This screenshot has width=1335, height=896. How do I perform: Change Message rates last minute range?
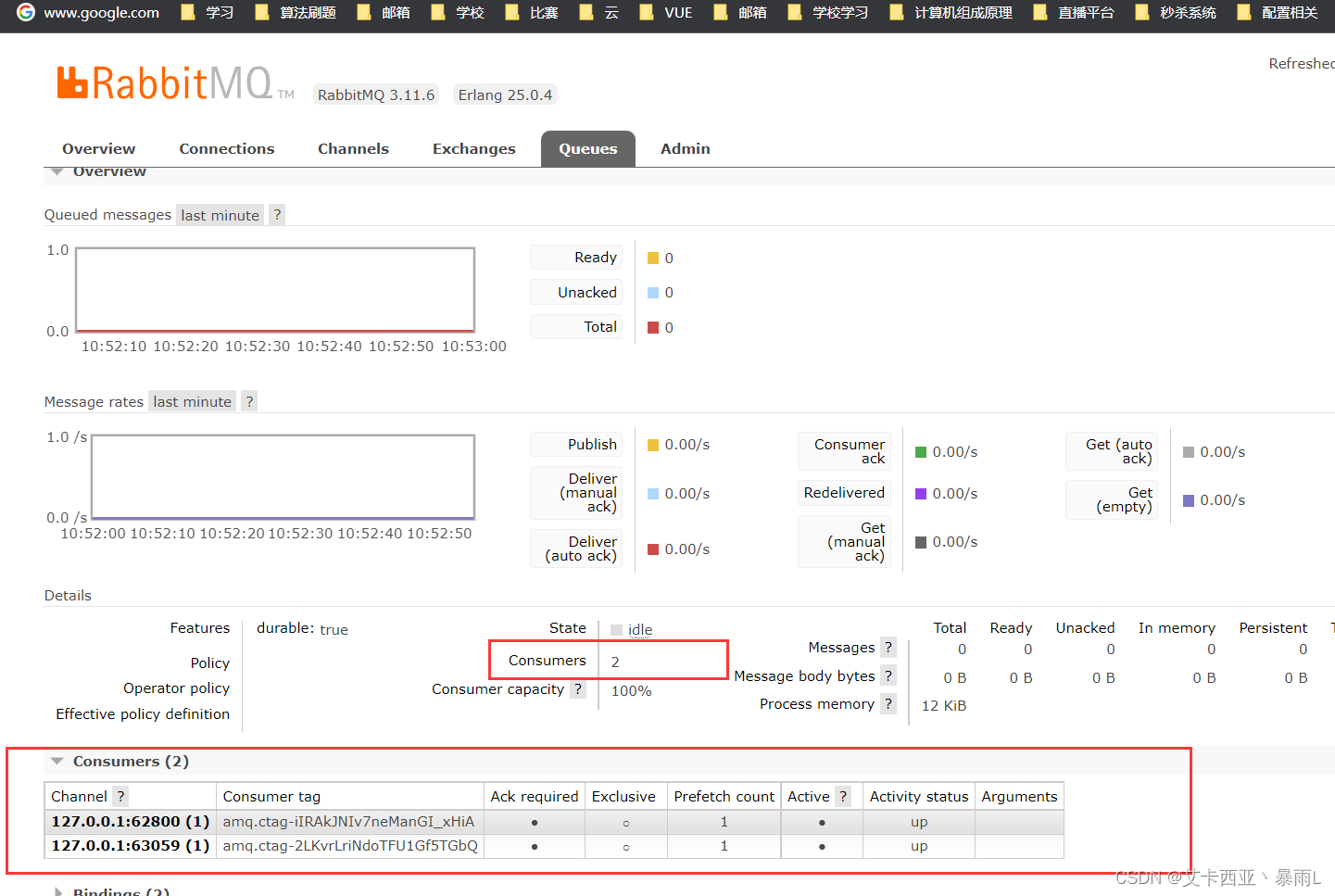tap(193, 401)
